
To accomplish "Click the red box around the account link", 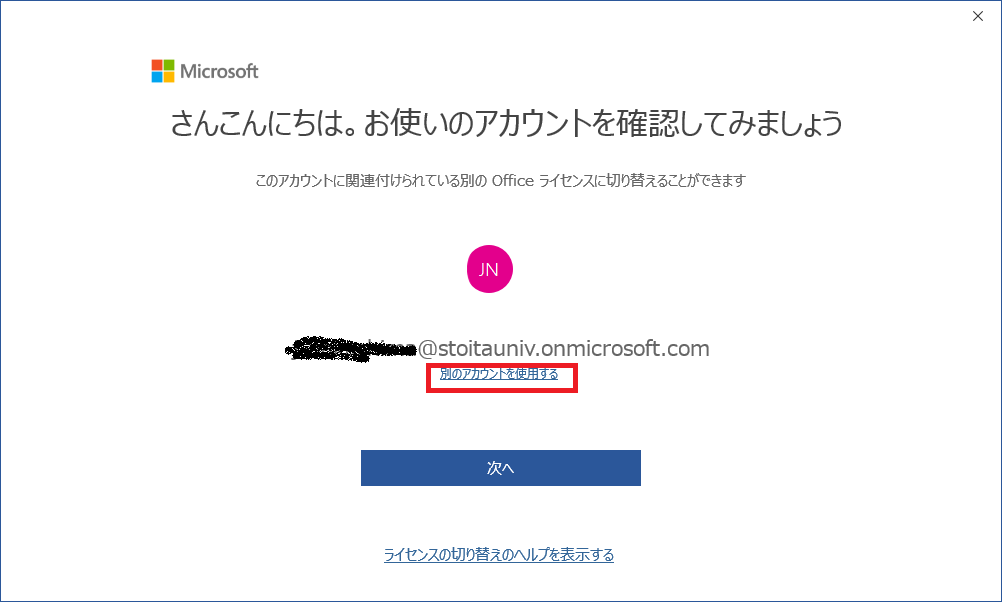I will (502, 378).
